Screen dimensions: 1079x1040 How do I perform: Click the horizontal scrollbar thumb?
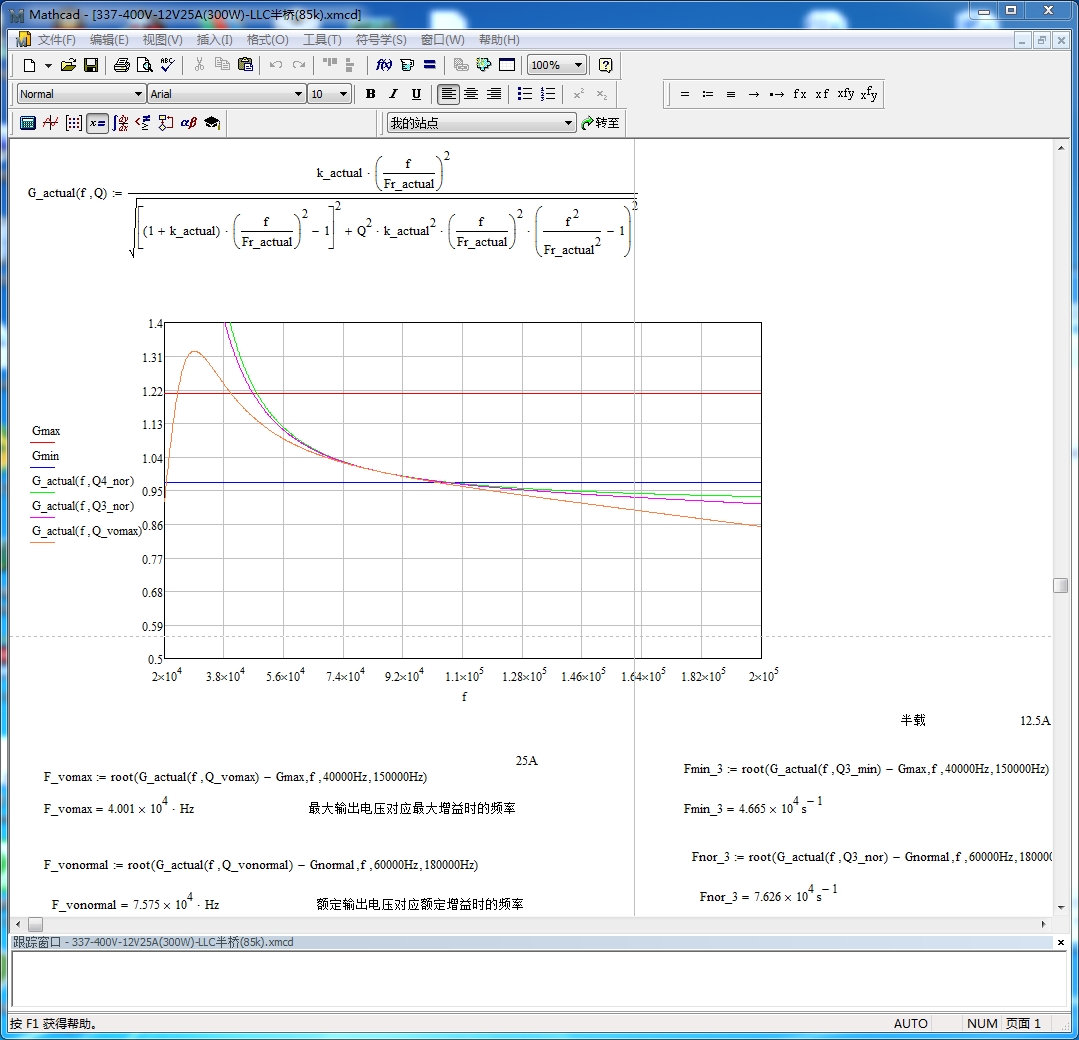[x=36, y=924]
